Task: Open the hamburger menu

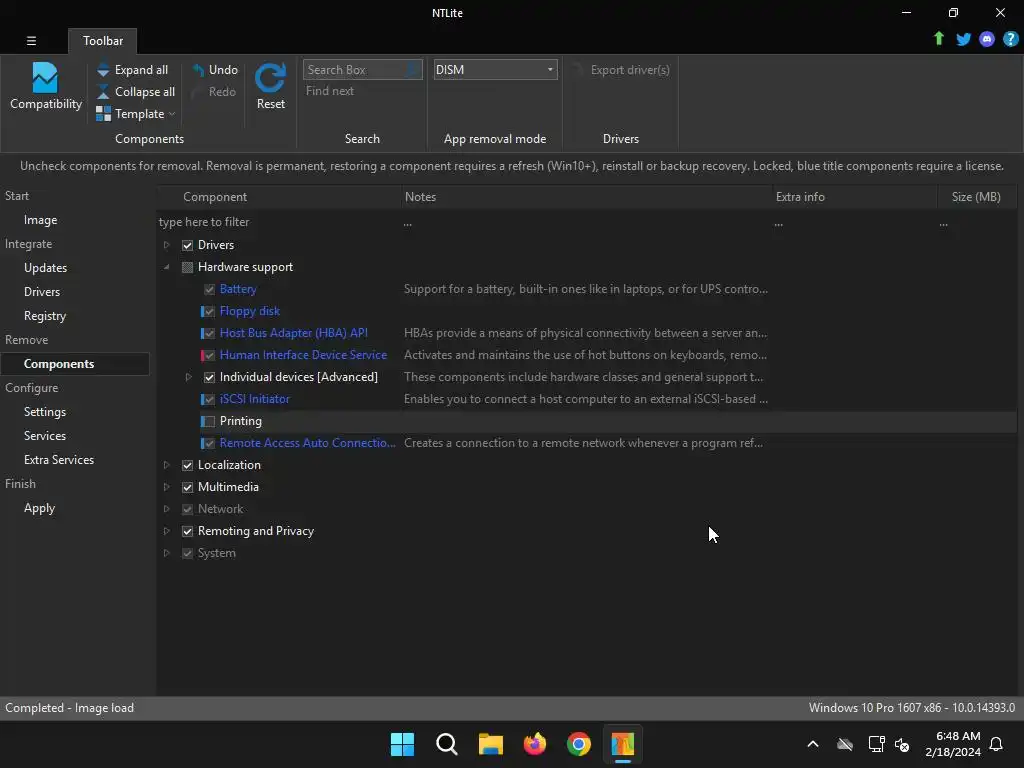Action: 31,40
